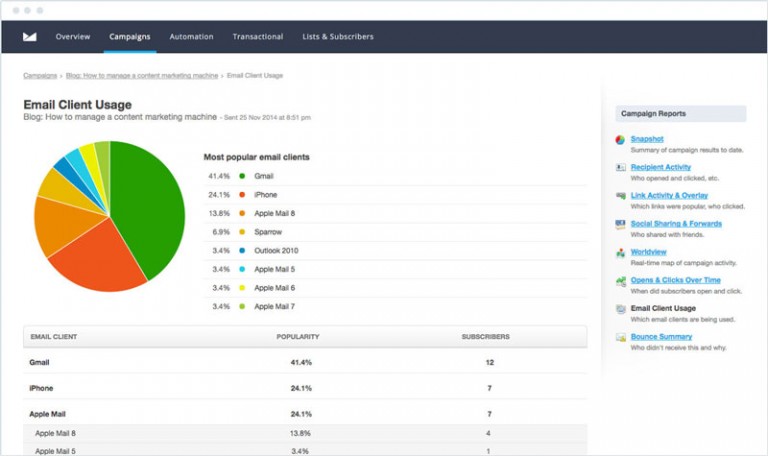The width and height of the screenshot is (768, 456).
Task: Open Link Activity & Overlay report
Action: [x=669, y=195]
